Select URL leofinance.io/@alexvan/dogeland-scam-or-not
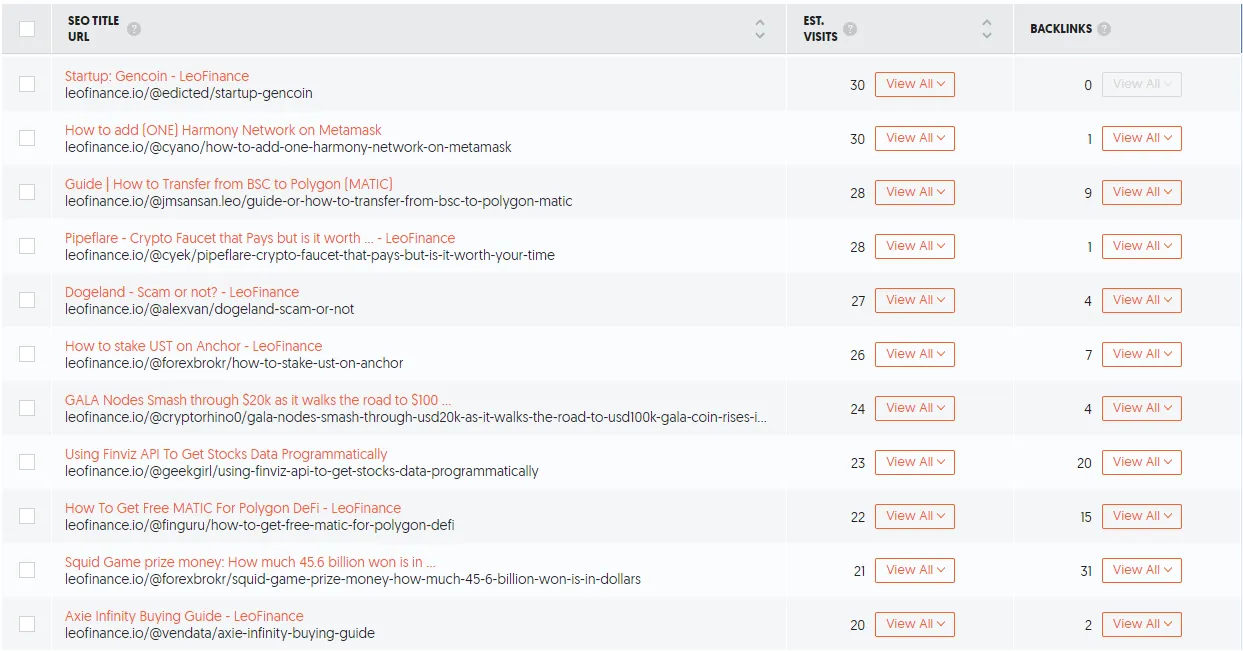 tap(210, 309)
